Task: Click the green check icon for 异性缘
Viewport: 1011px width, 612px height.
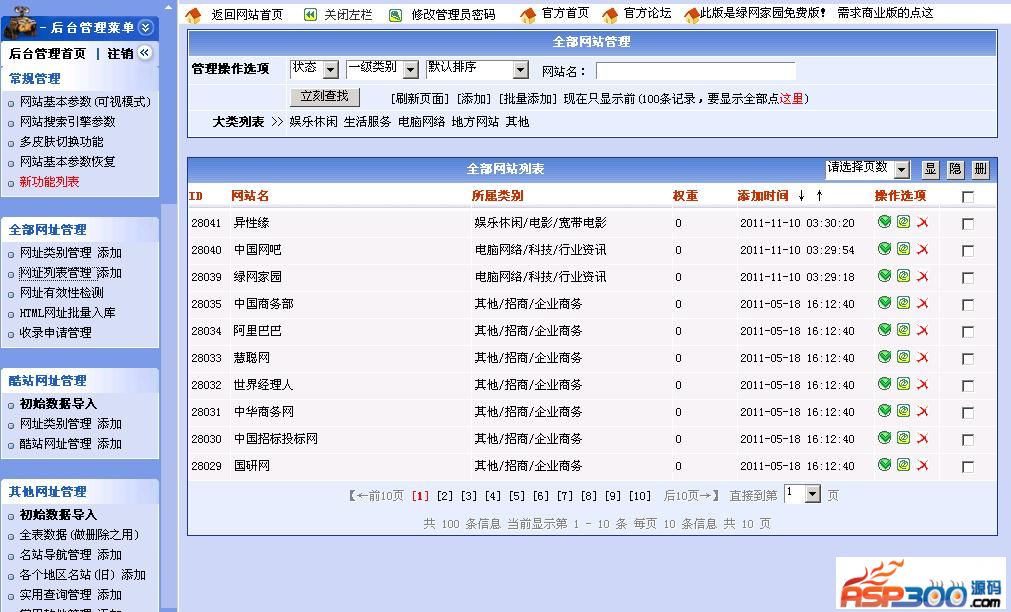Action: [884, 222]
